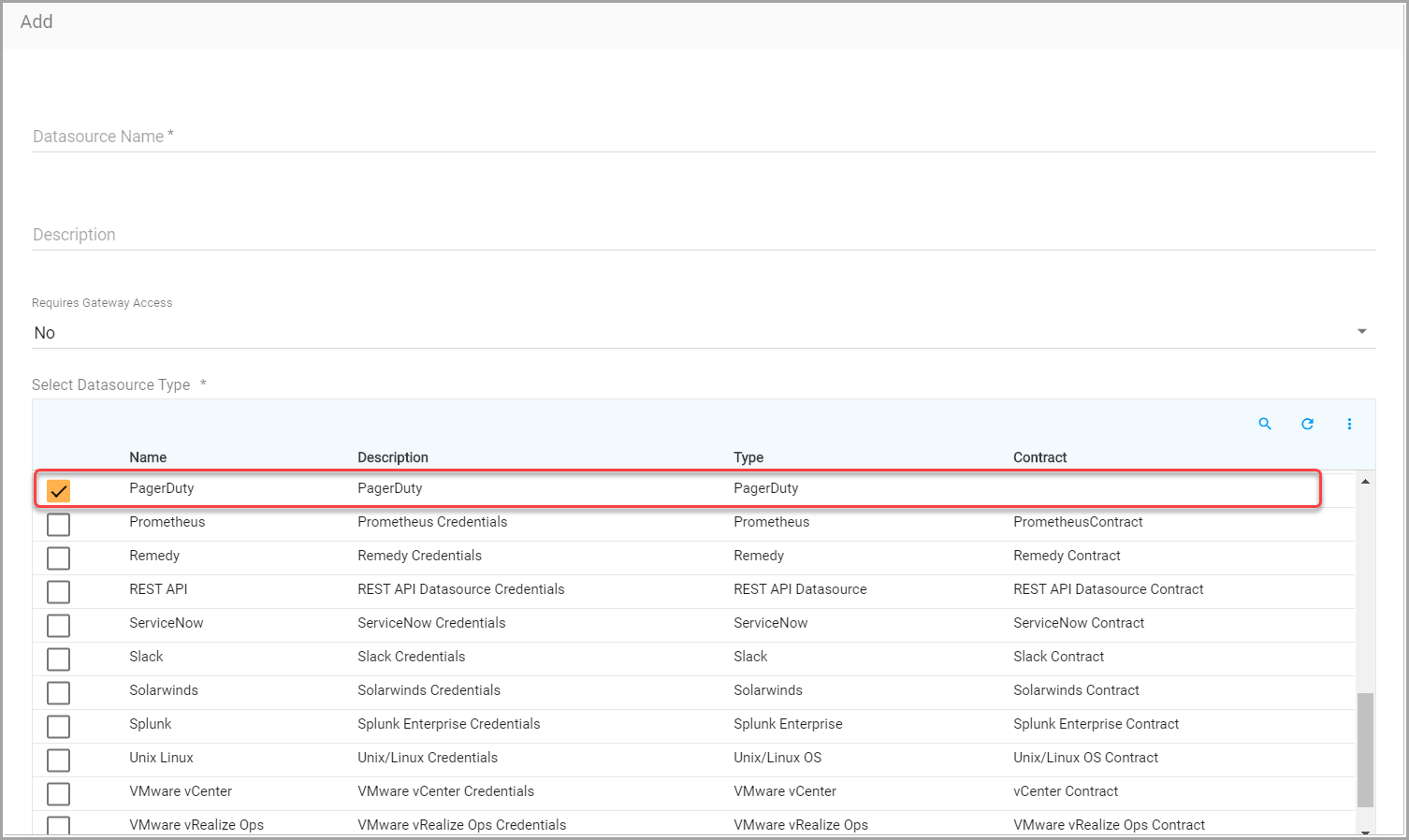1409x840 pixels.
Task: Click REST API Datasource Contract cell
Action: 1109,589
